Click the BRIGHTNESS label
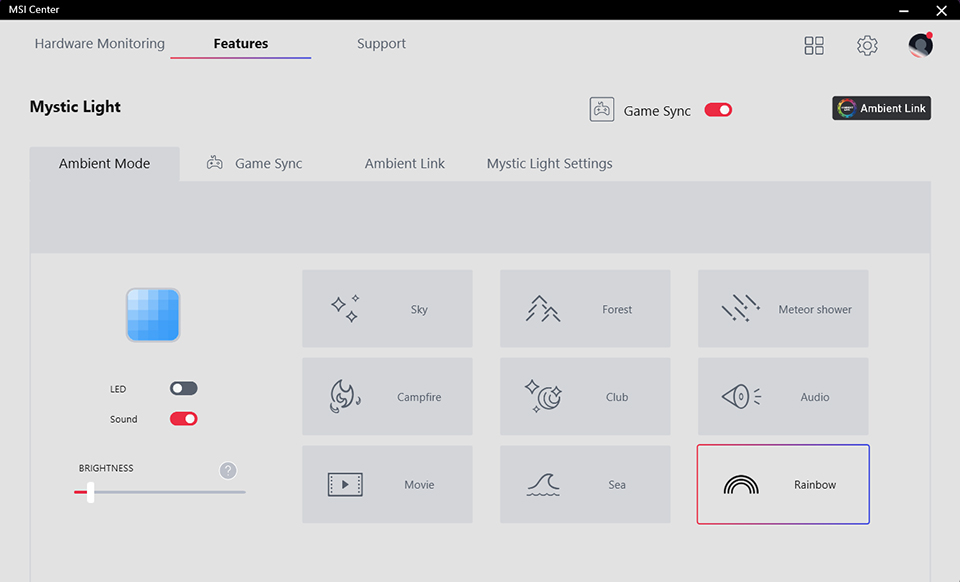The width and height of the screenshot is (960, 582). pos(106,468)
